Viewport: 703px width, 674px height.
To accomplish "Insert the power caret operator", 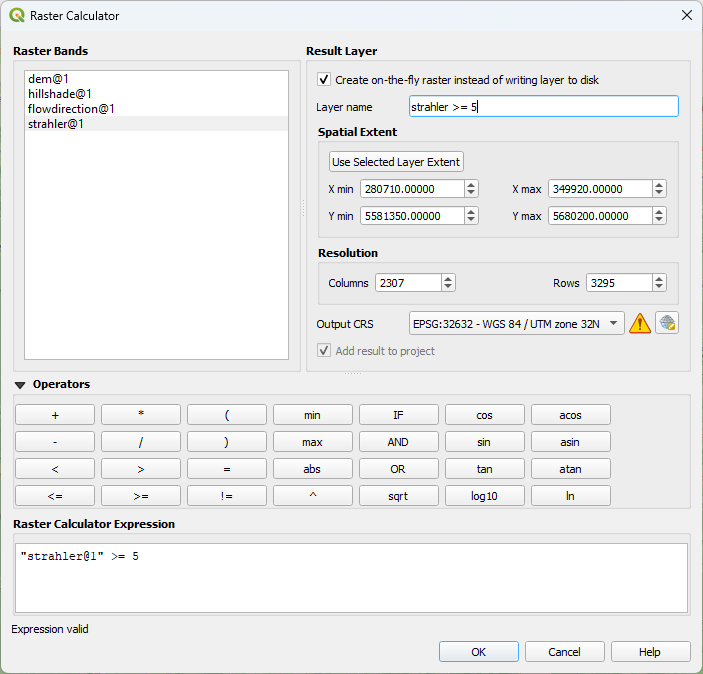I will [312, 496].
